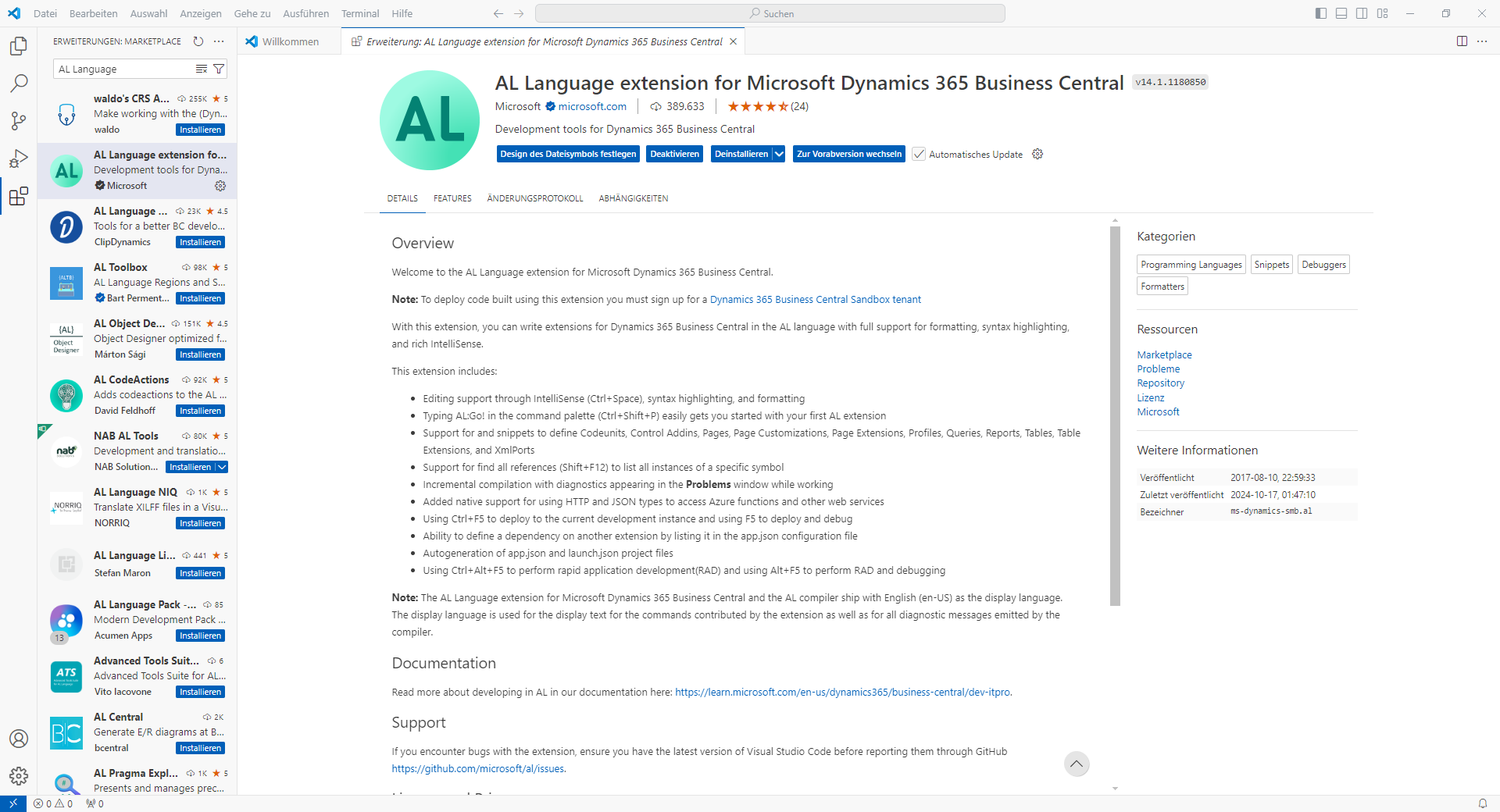Click the Suchen command center box
The height and width of the screenshot is (812, 1500).
tap(770, 13)
